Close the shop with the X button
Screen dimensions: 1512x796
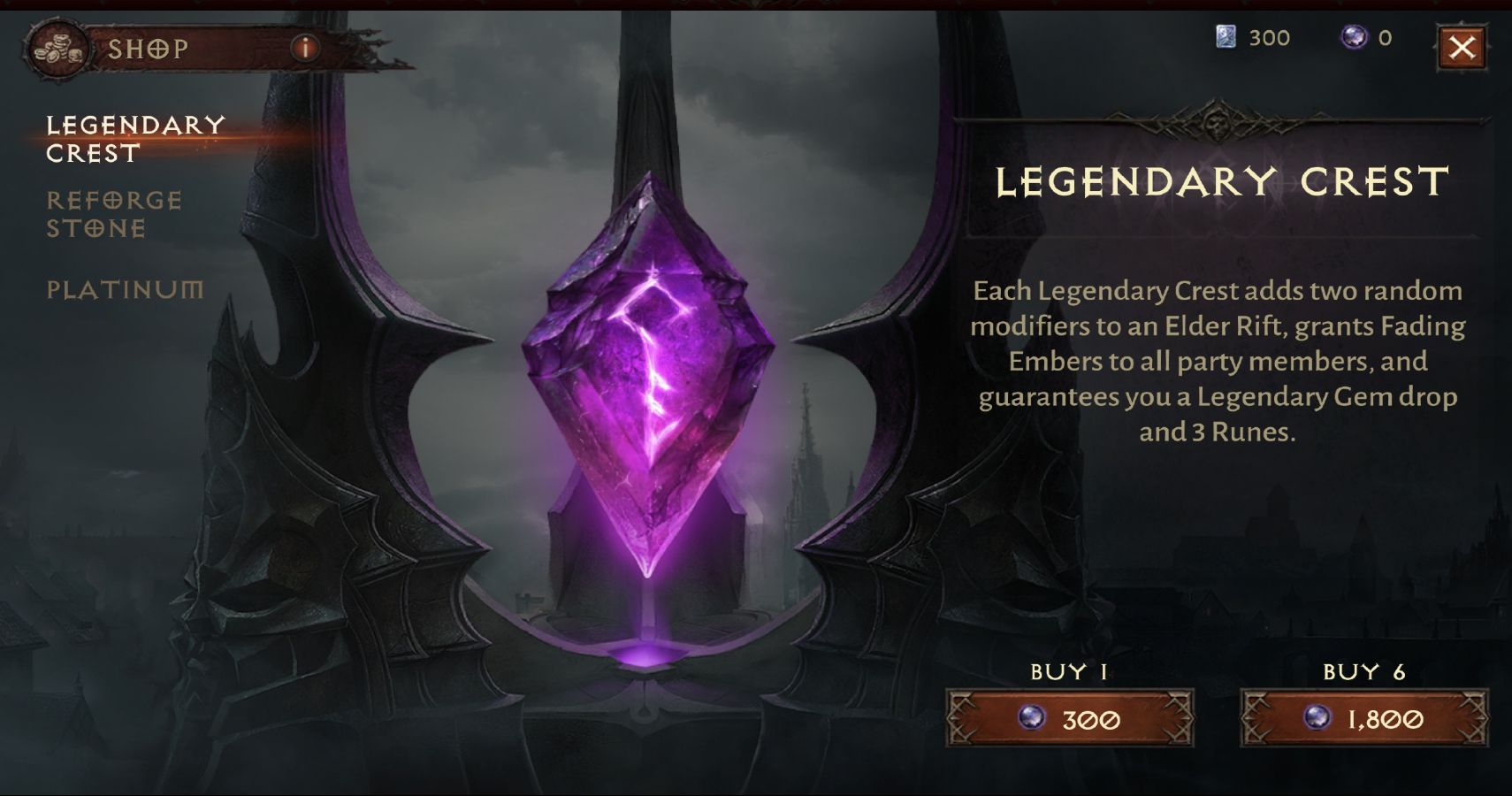click(1462, 47)
